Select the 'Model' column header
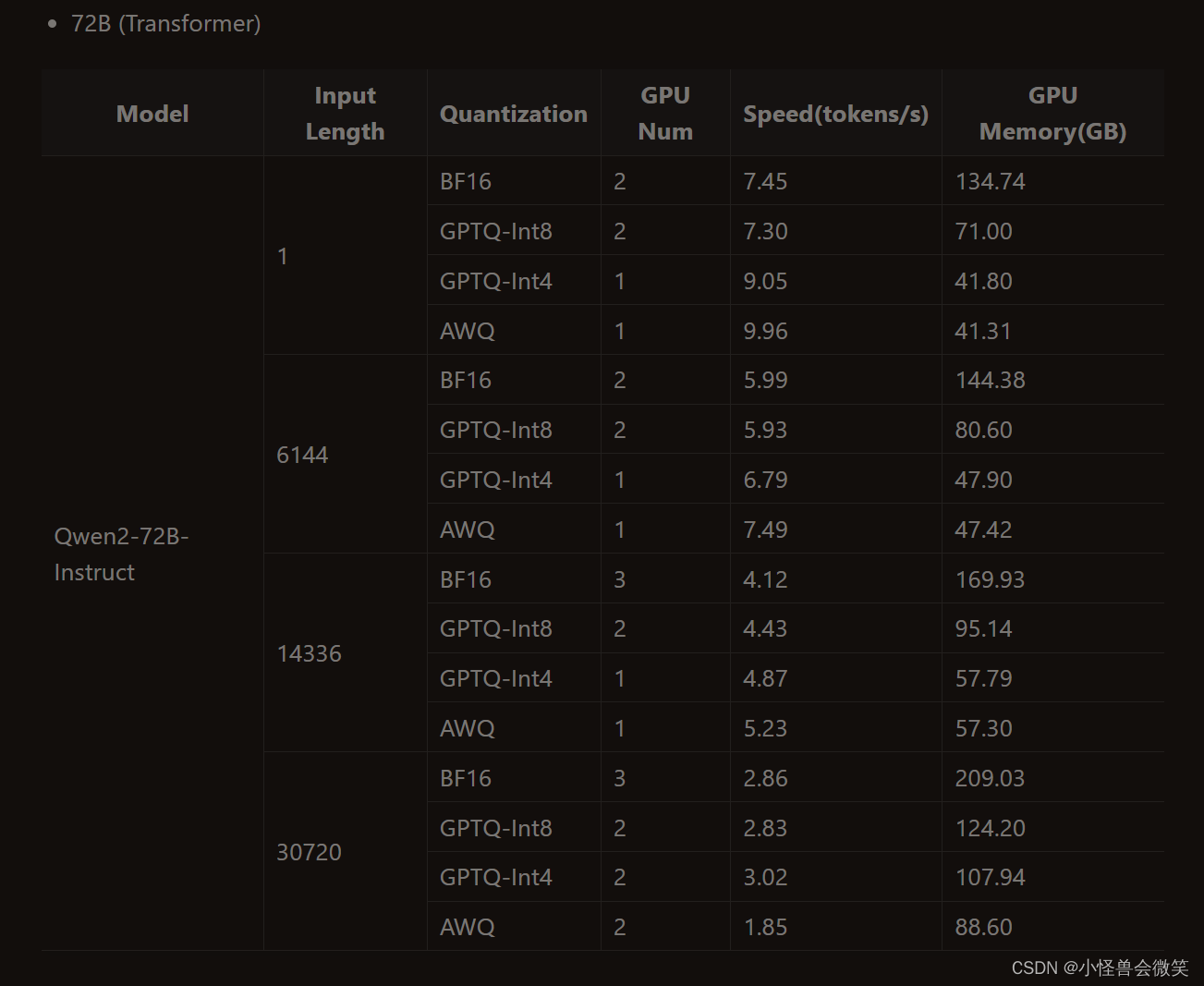Viewport: 1204px width, 986px height. tap(152, 114)
